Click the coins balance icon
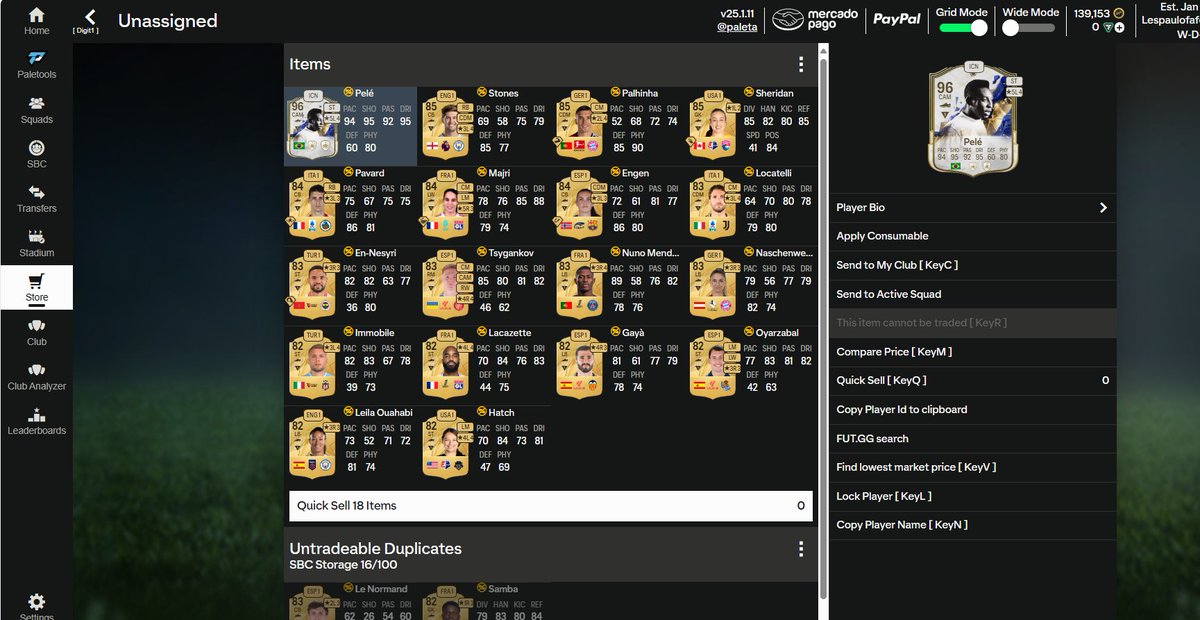 tap(1119, 13)
